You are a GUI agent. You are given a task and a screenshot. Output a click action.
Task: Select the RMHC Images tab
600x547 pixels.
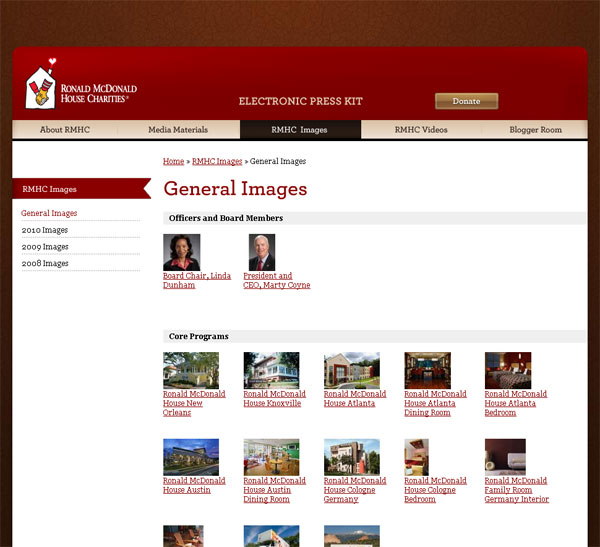[x=300, y=130]
